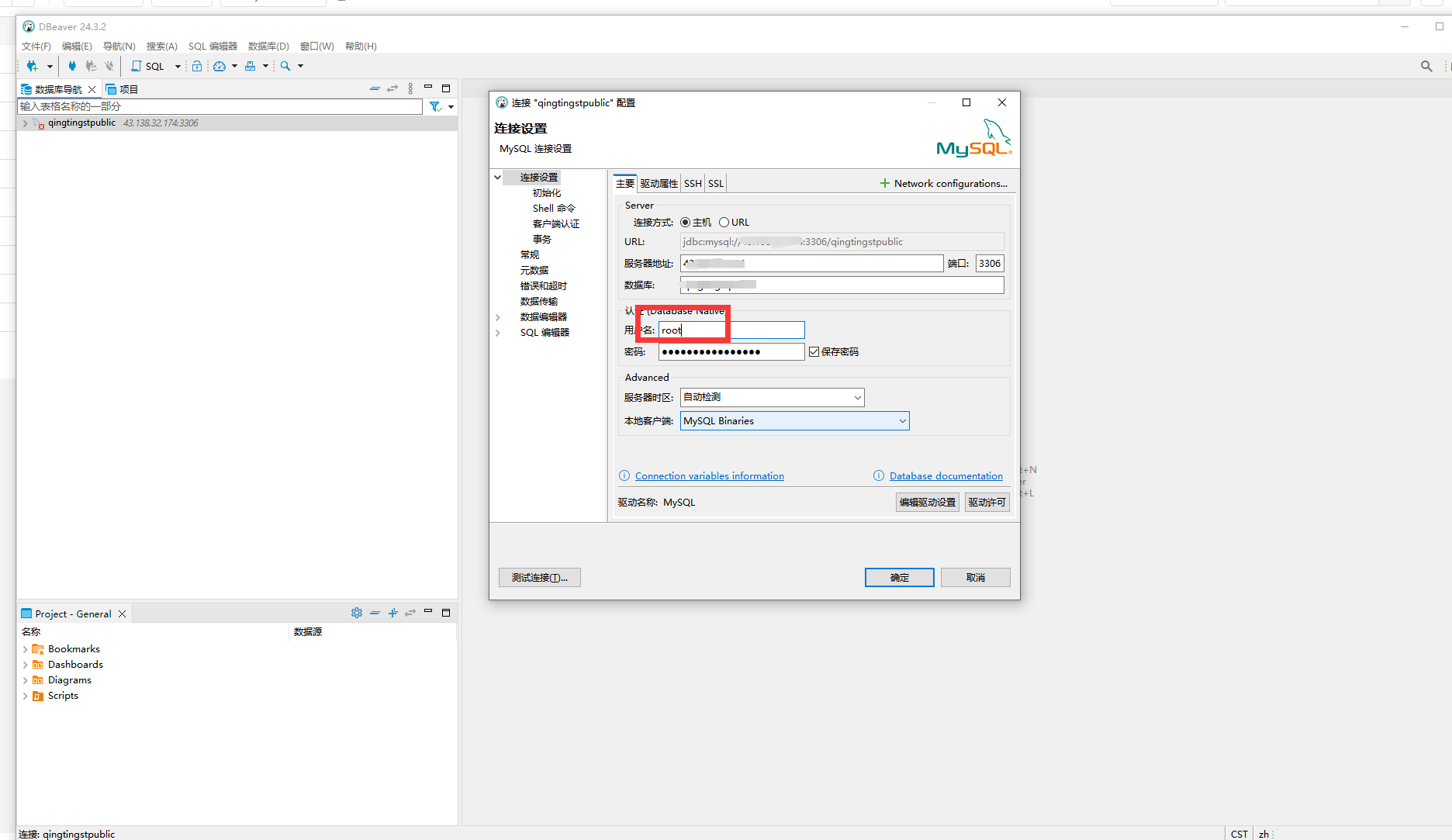Select the URL connection radio button
The image size is (1452, 840).
tap(724, 223)
